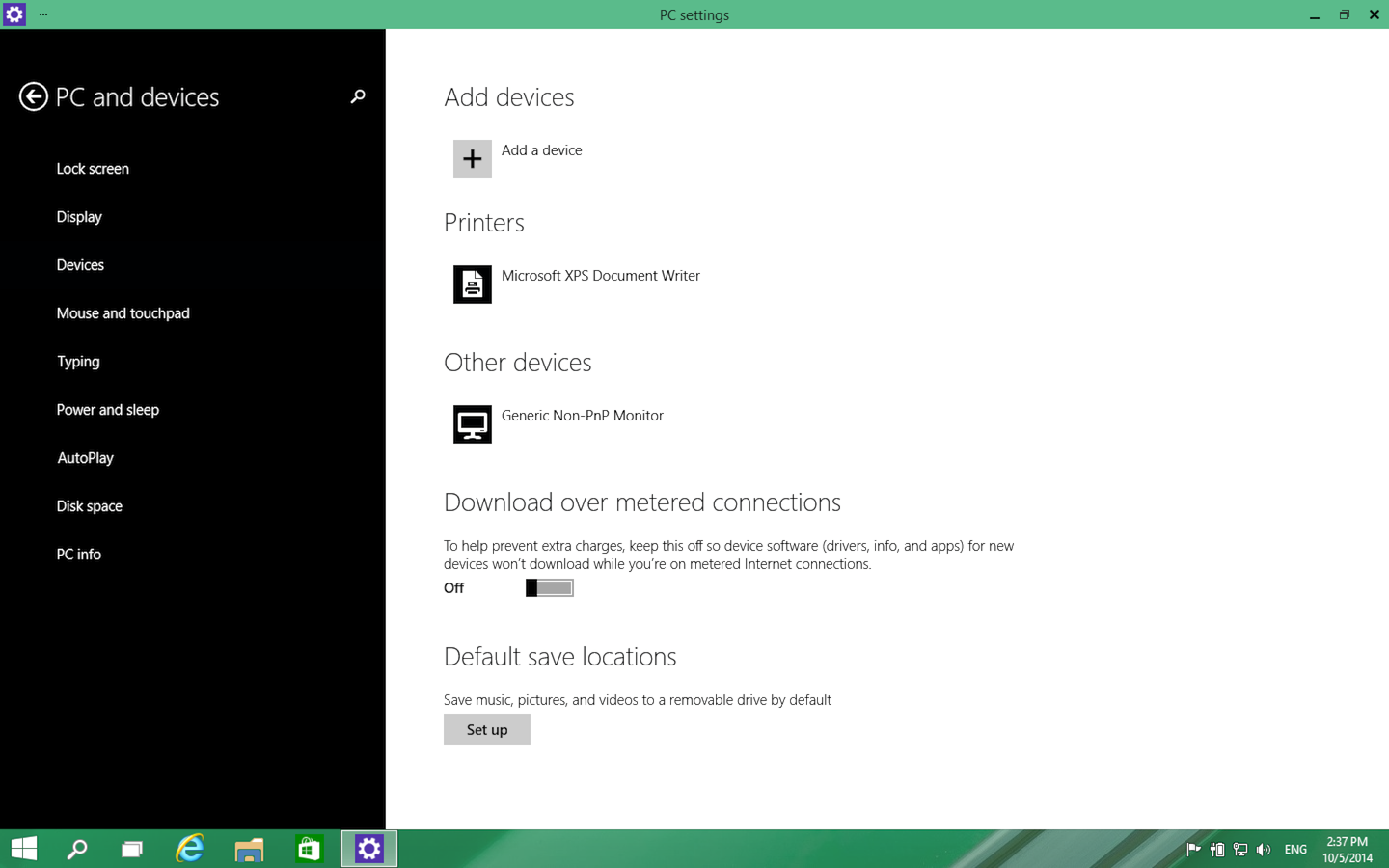Select Generic Non-PnP Monitor text
Screen dimensions: 1389x868
pos(583,416)
